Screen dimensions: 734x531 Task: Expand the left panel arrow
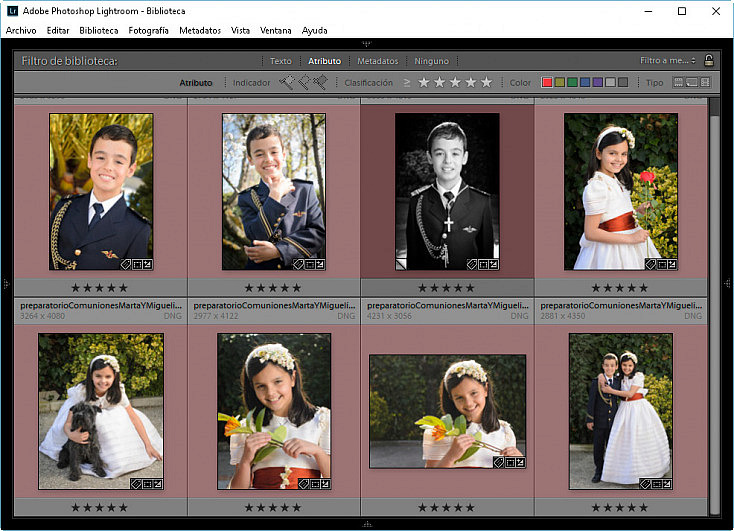(6, 284)
